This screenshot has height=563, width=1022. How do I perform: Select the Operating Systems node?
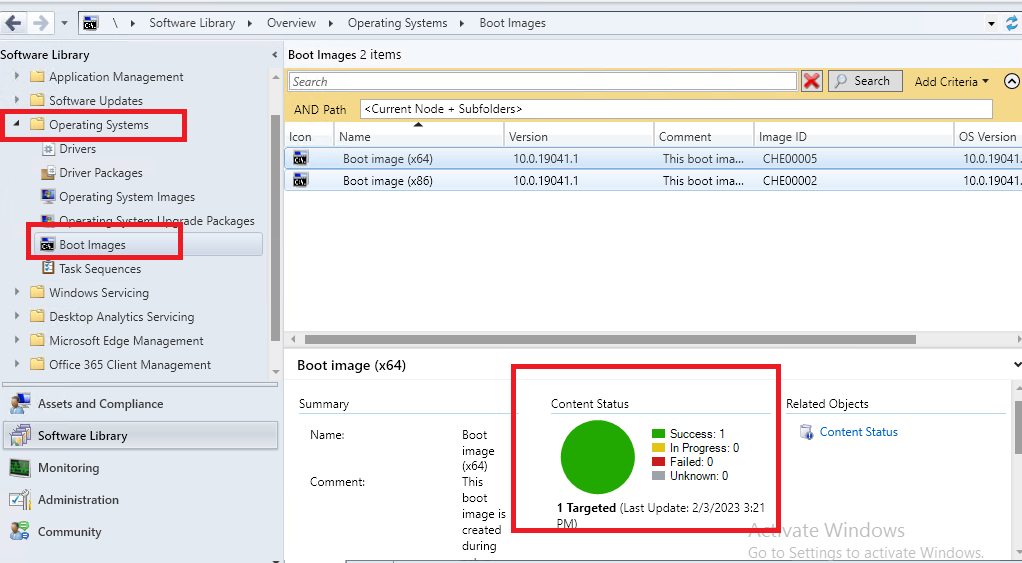coord(99,124)
